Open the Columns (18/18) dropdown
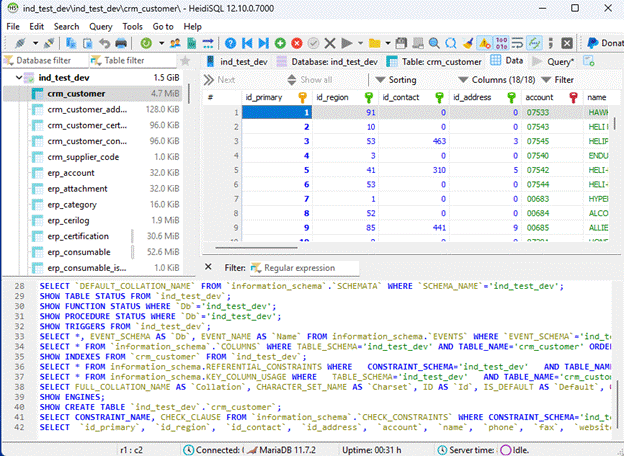Screen dimensions: 624x456 (x=496, y=80)
